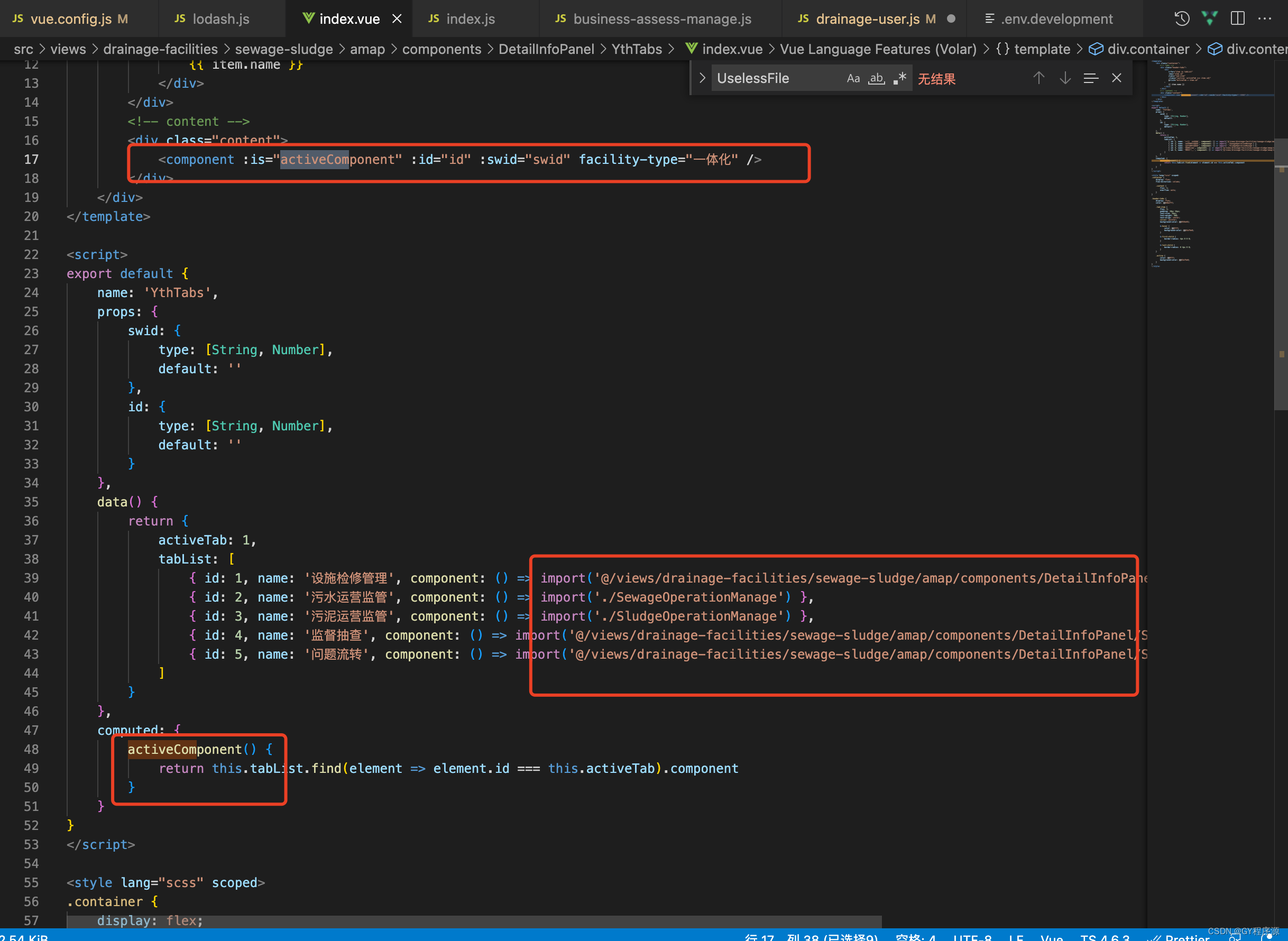Open the drainage-facilities breadcrumb
The image size is (1288, 941).
161,49
